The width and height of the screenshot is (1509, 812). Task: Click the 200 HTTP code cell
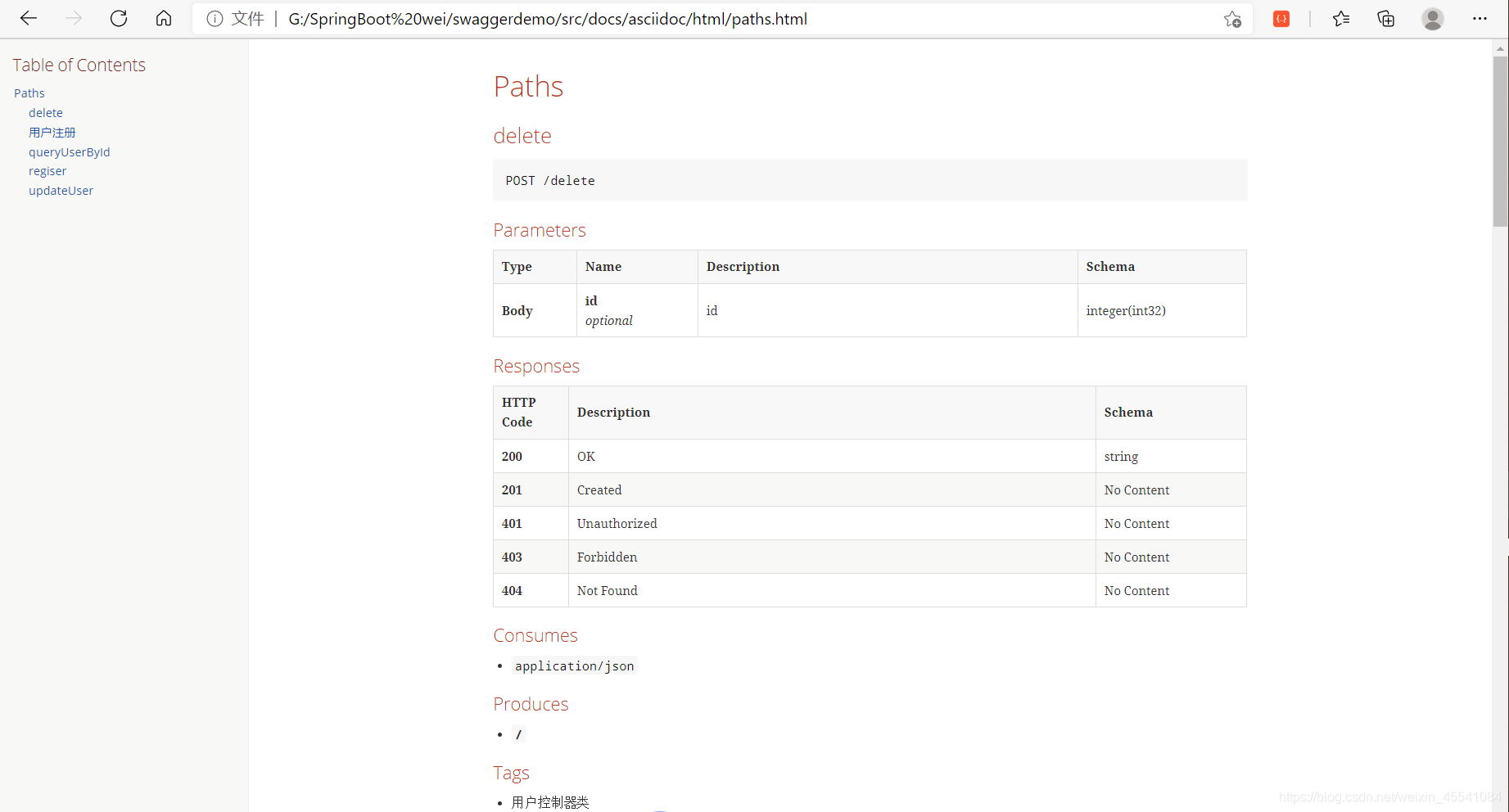(x=531, y=456)
